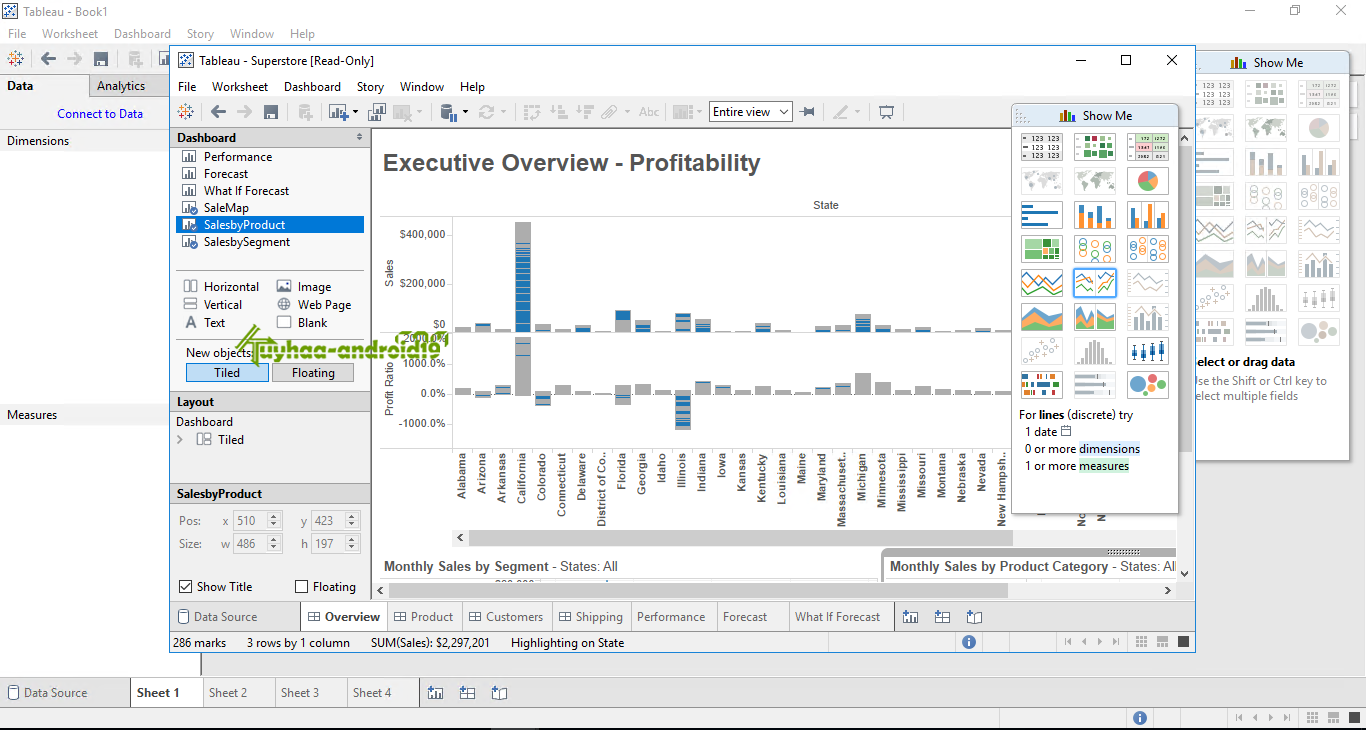
Task: Click the Tableau start page logo icon
Action: point(186,112)
